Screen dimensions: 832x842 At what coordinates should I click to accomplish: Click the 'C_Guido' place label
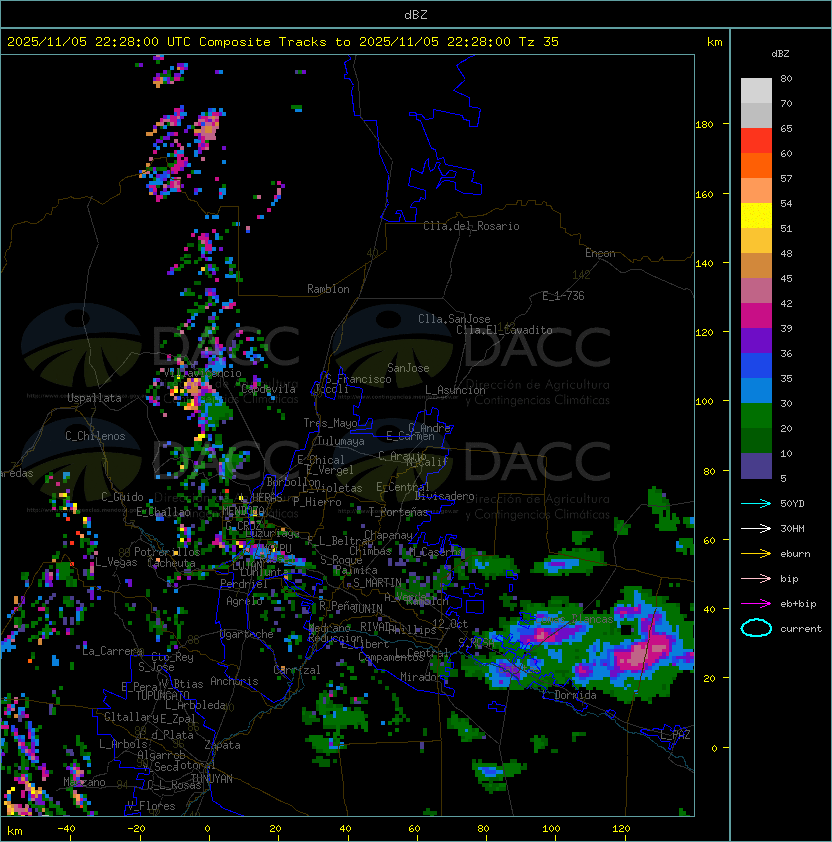pos(122,497)
